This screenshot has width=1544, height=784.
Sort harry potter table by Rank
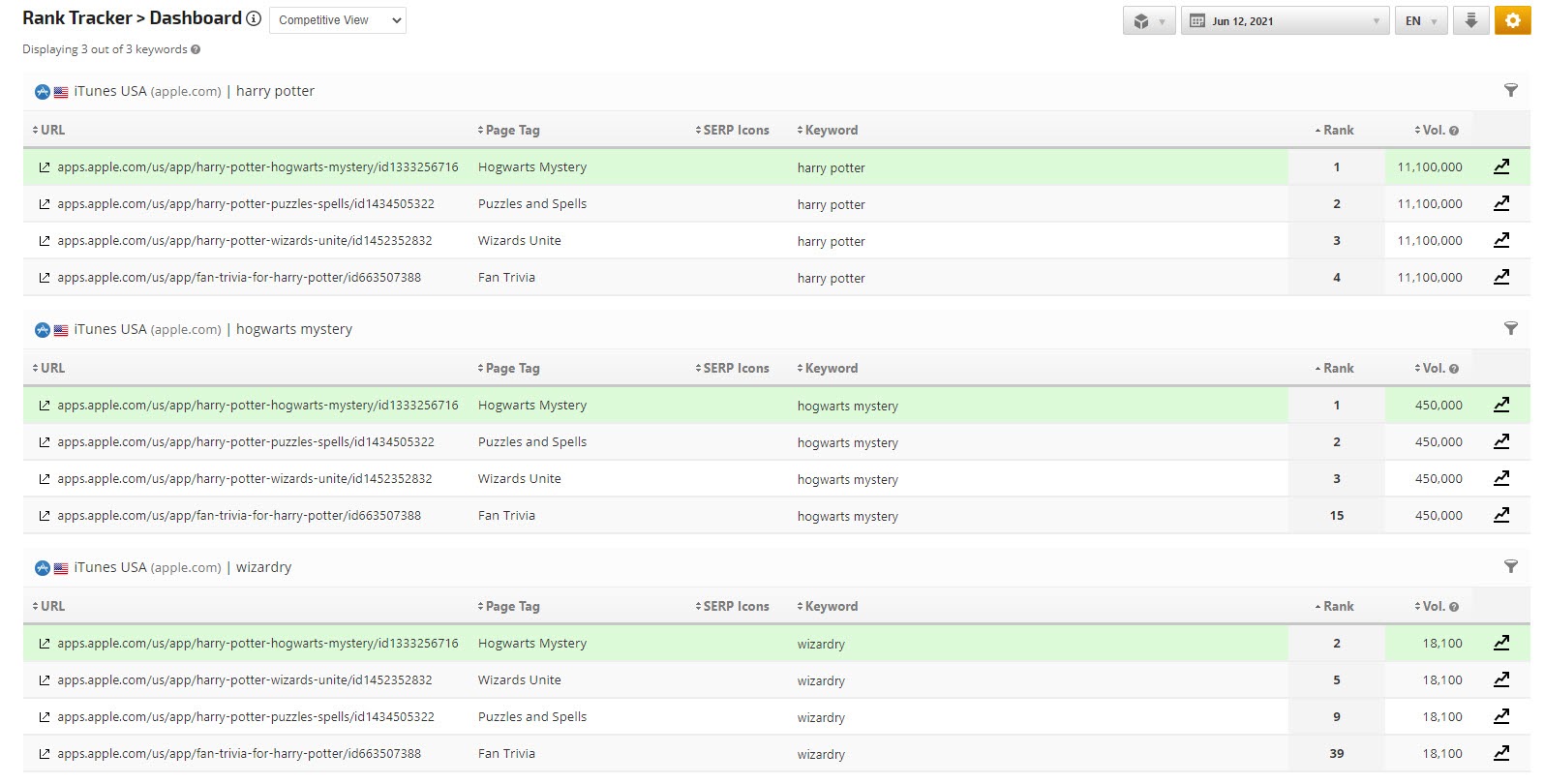click(x=1336, y=130)
